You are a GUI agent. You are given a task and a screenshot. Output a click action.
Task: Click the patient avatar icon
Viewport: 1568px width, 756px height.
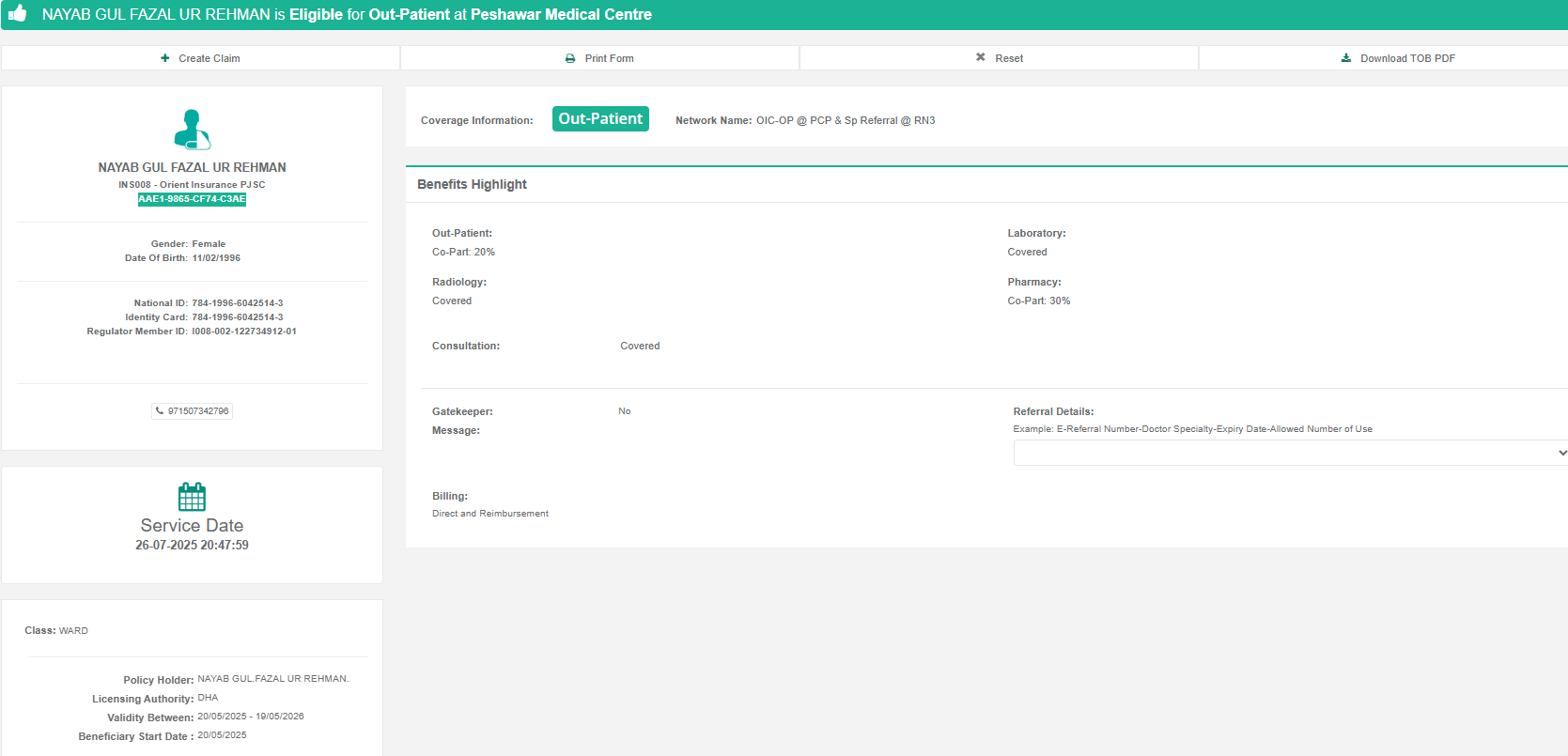click(x=193, y=130)
